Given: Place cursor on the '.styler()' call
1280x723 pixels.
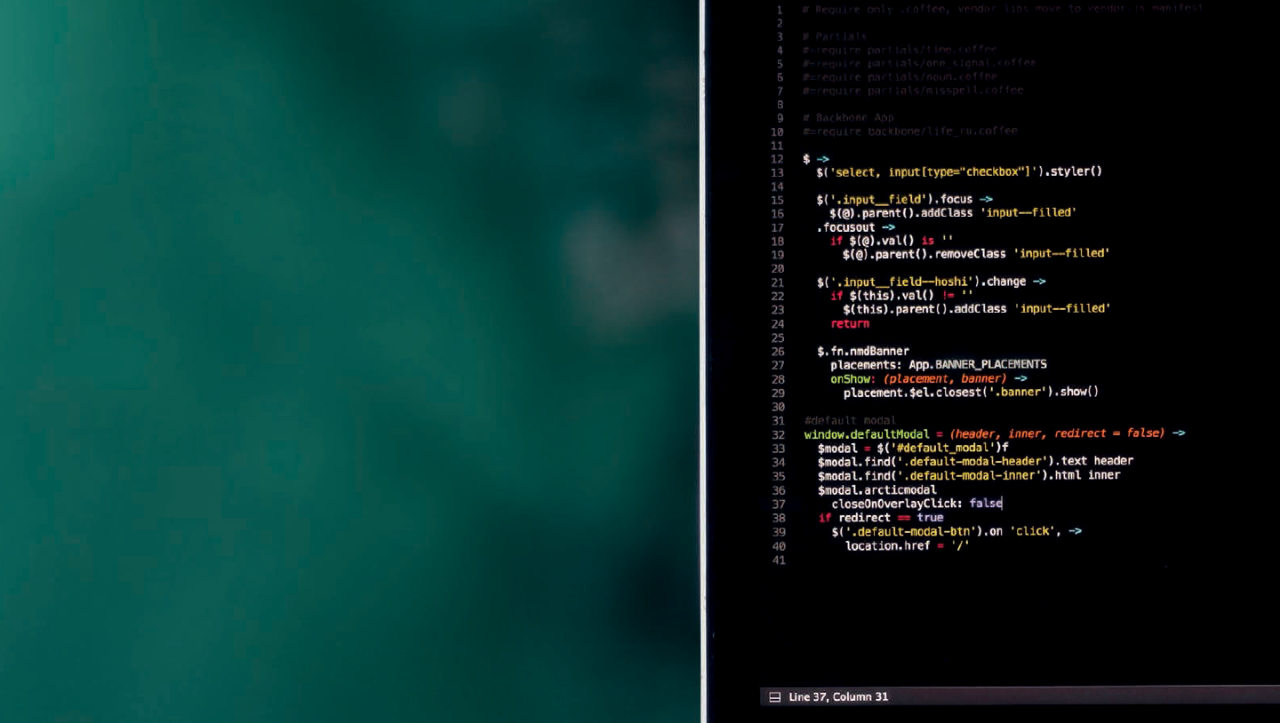Looking at the screenshot, I should (1073, 172).
